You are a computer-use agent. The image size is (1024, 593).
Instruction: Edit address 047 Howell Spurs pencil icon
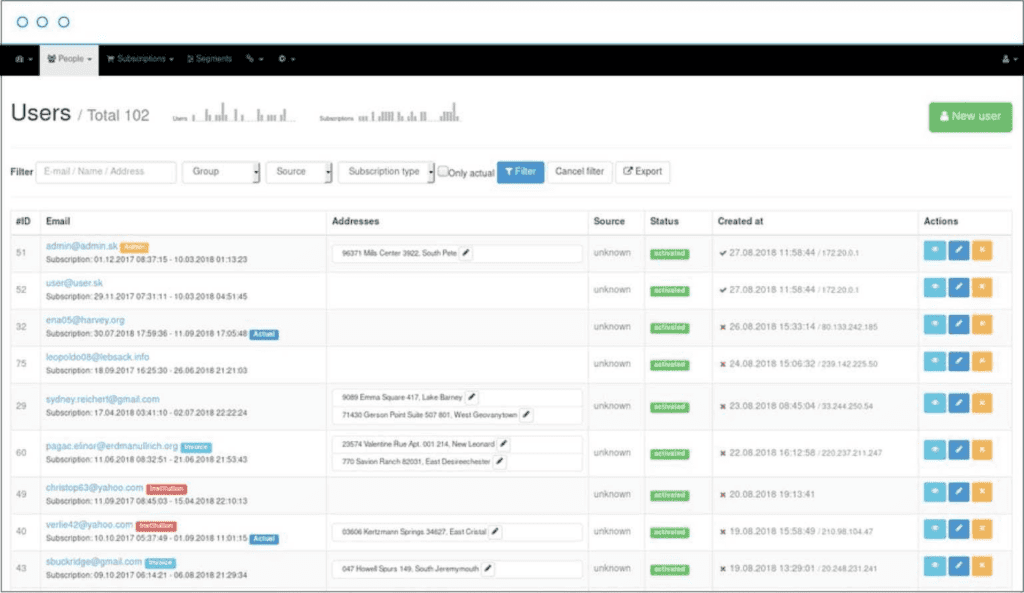coord(488,569)
